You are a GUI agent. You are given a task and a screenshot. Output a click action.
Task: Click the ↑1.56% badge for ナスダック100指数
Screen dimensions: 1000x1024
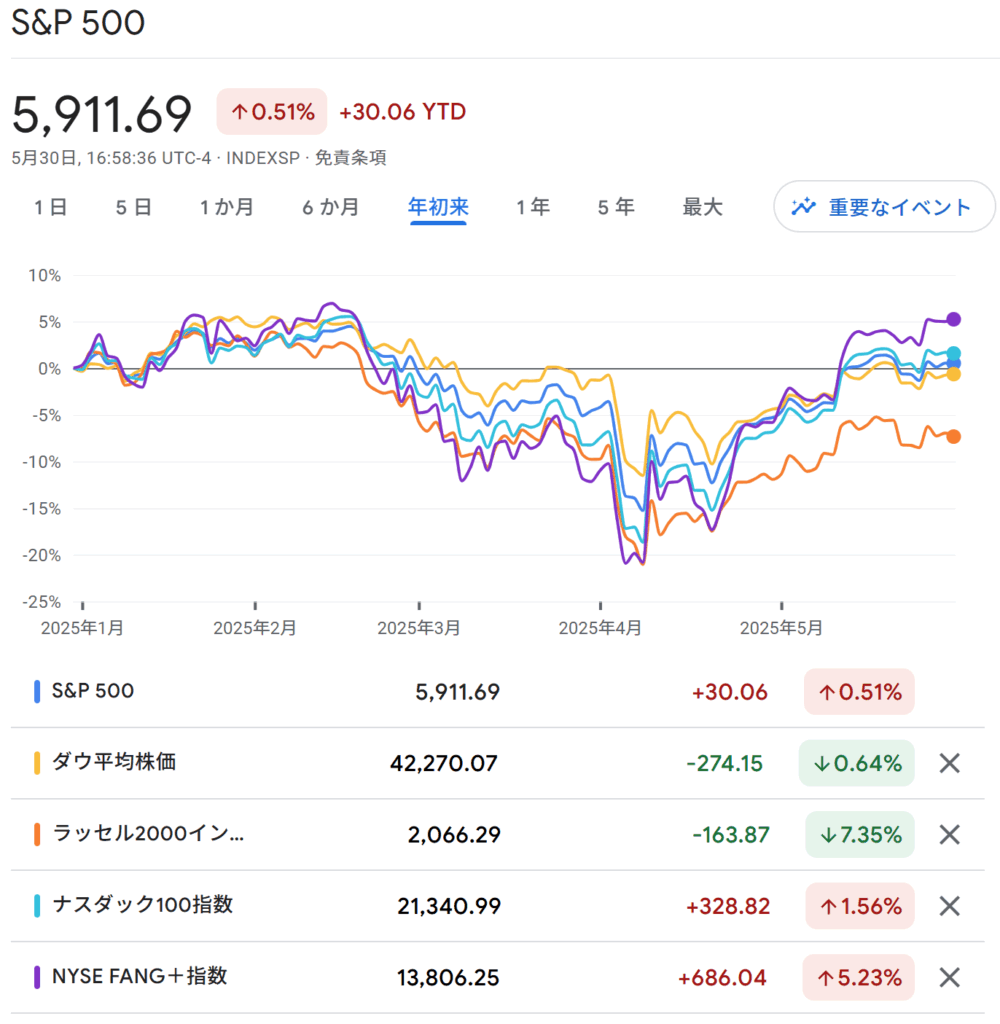(860, 906)
